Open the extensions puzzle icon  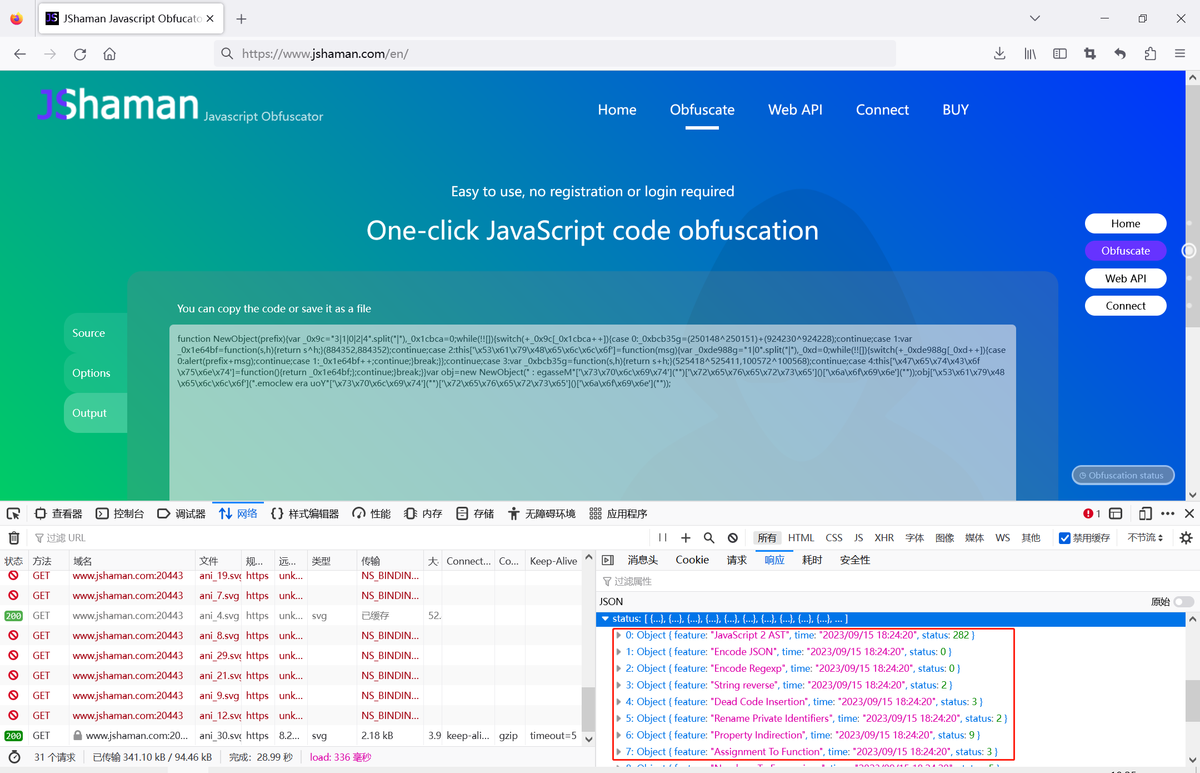(1150, 54)
